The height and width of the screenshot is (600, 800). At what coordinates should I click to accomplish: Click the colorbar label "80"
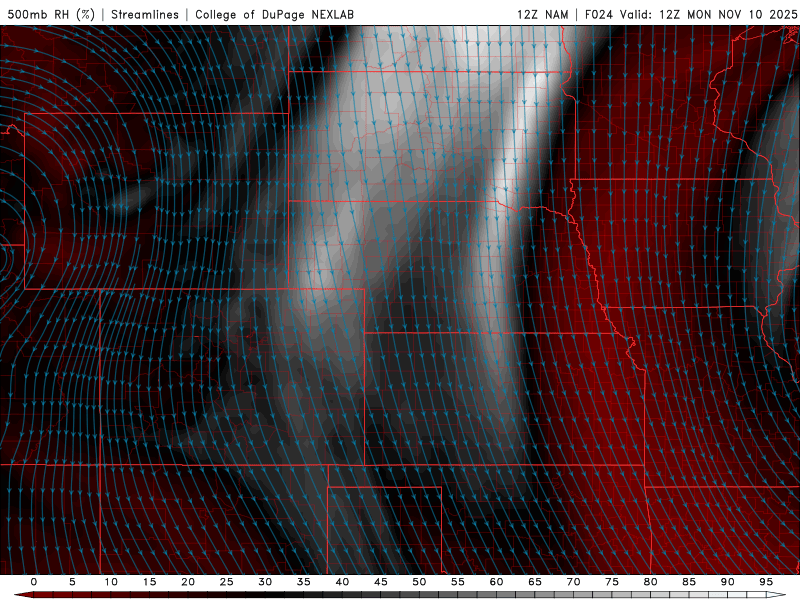pos(650,582)
